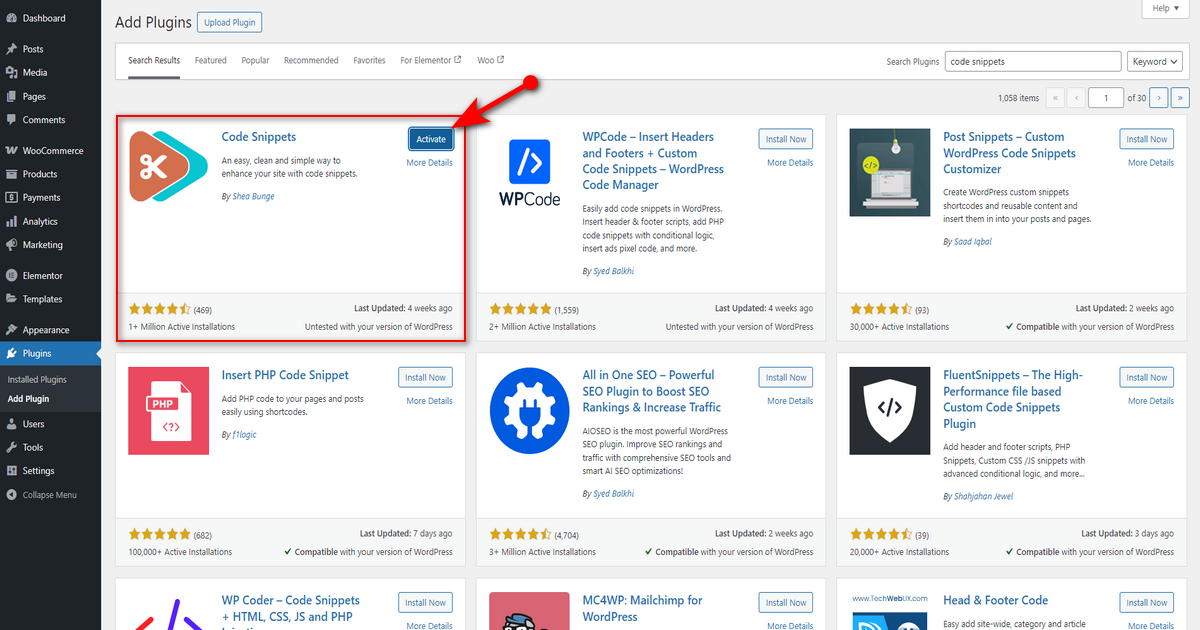Image resolution: width=1200 pixels, height=630 pixels.
Task: Click the Payments icon in sidebar
Action: pyautogui.click(x=11, y=198)
